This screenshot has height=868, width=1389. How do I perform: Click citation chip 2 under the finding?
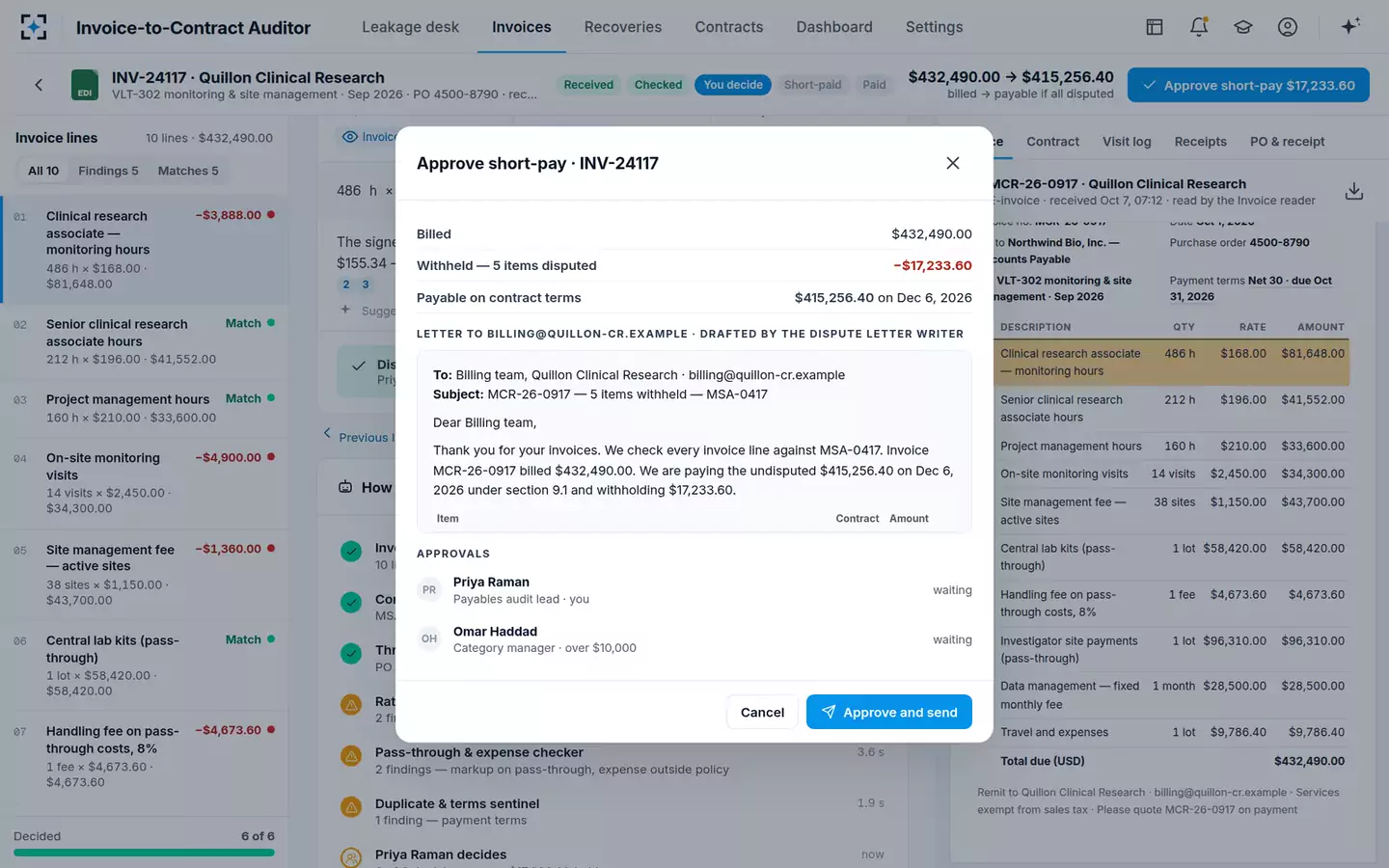345,285
